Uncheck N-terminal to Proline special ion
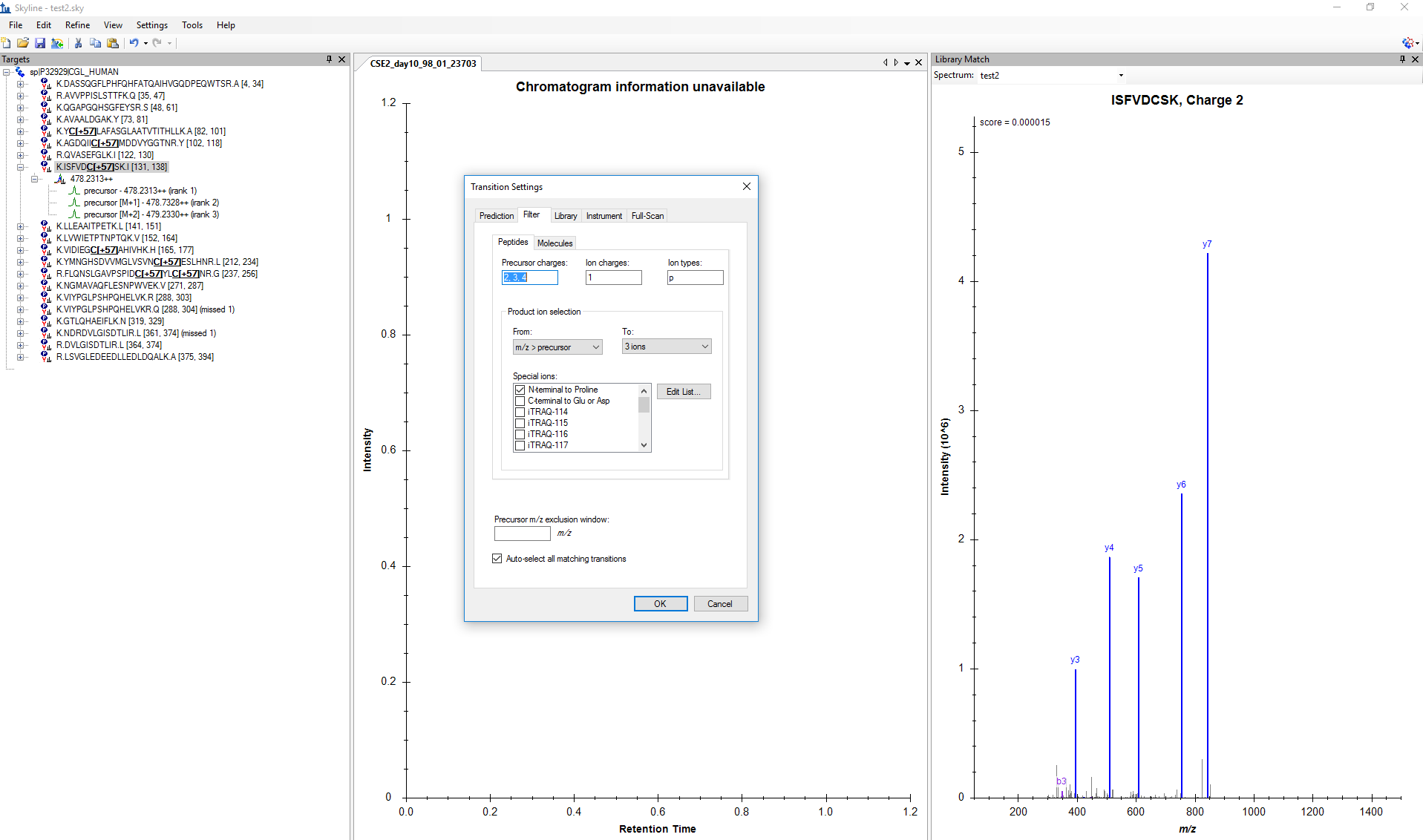The height and width of the screenshot is (840, 1423). point(520,390)
